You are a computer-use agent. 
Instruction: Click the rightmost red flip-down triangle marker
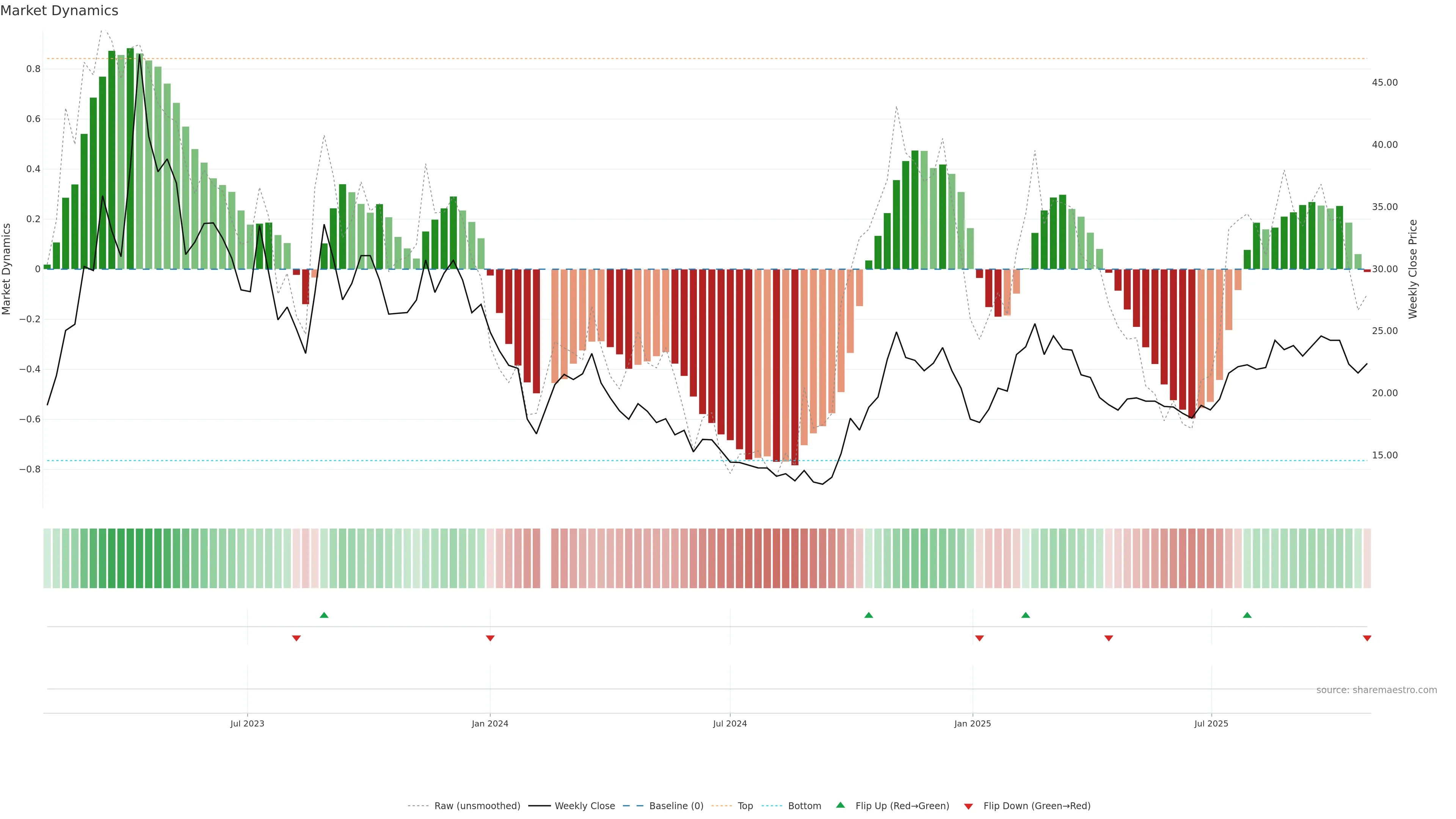[x=1367, y=638]
